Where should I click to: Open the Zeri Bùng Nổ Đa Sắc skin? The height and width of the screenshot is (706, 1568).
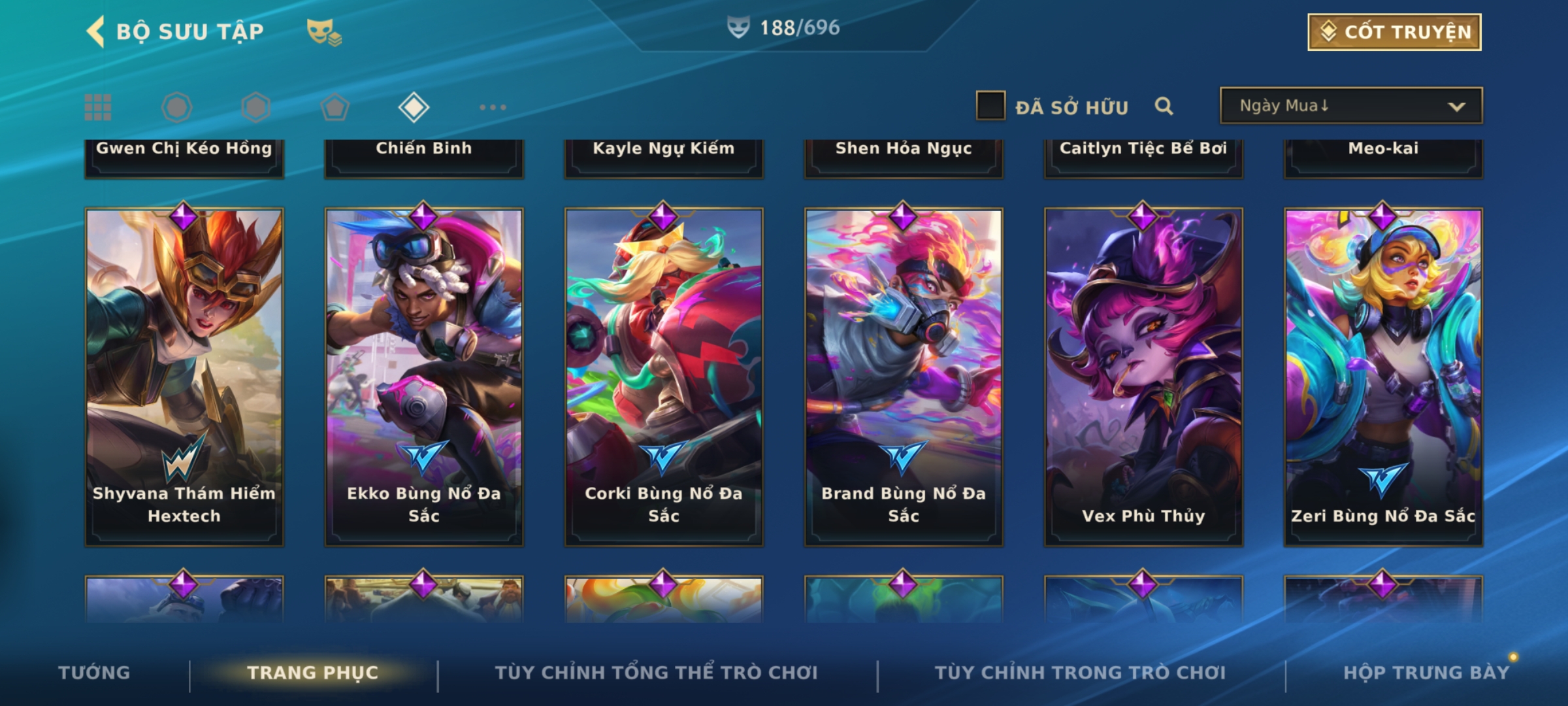click(1383, 377)
